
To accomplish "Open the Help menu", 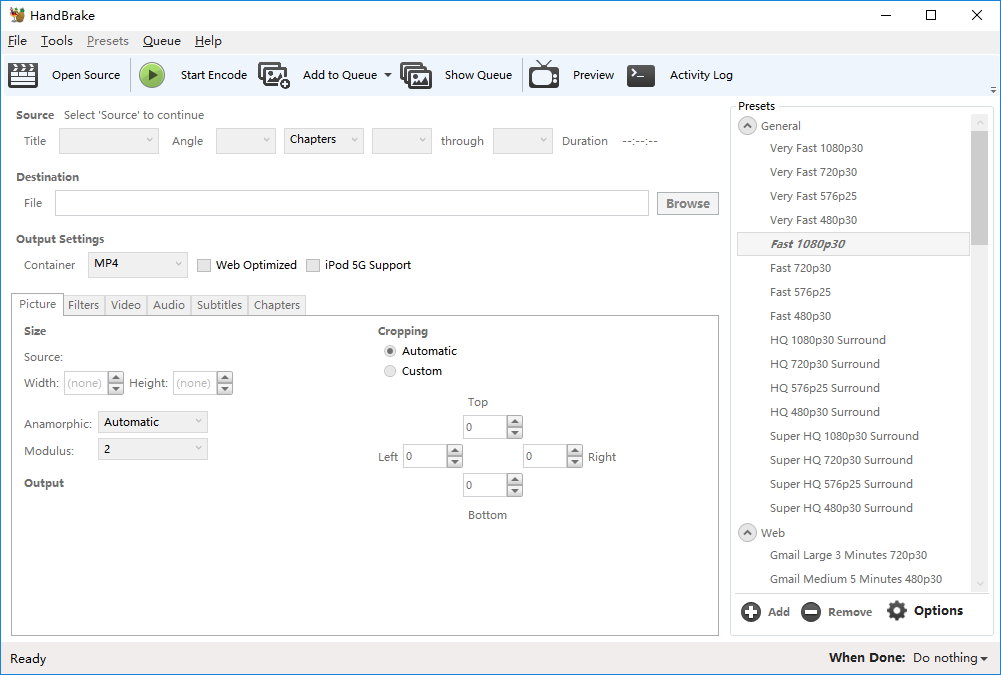I will click(x=208, y=41).
